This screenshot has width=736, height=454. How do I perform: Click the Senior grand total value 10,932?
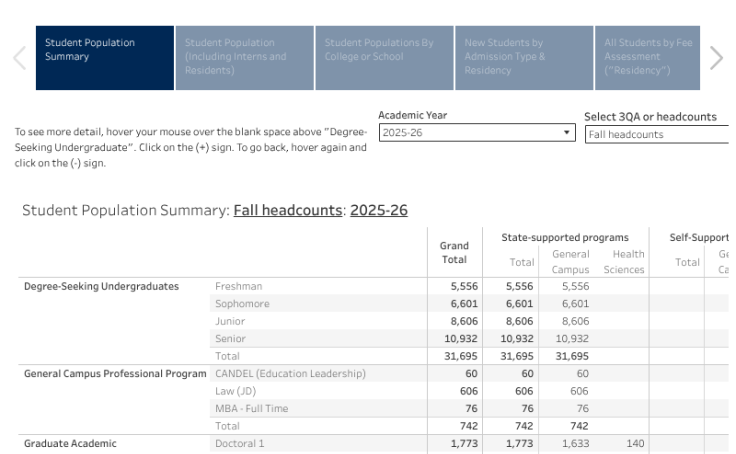tap(453, 339)
